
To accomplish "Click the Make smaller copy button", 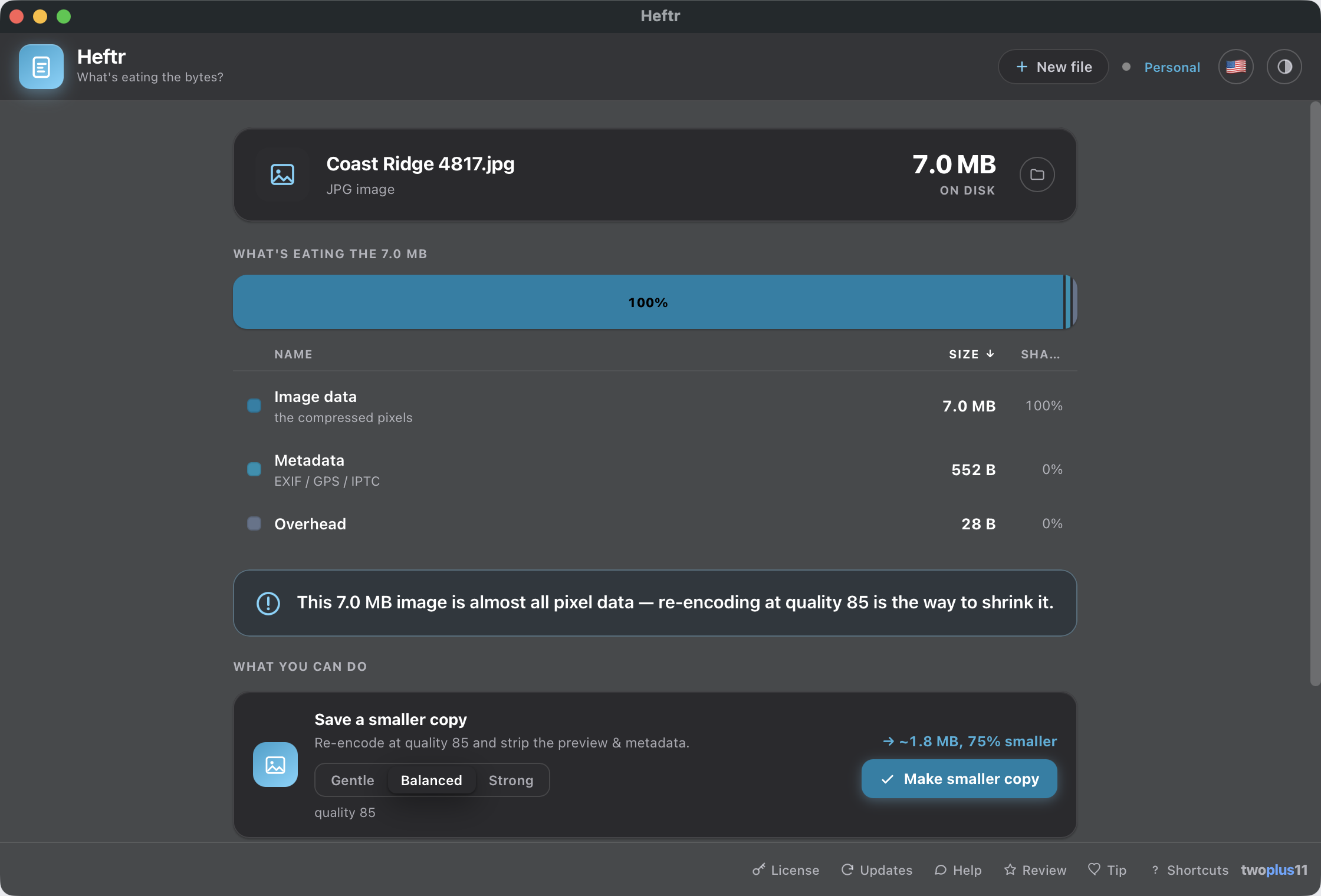I will point(959,779).
